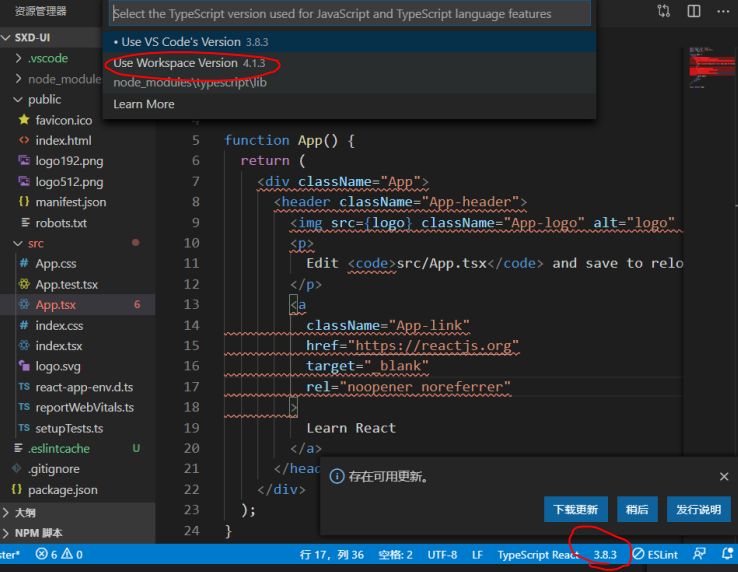Click 下载更新 download update button

[x=576, y=509]
